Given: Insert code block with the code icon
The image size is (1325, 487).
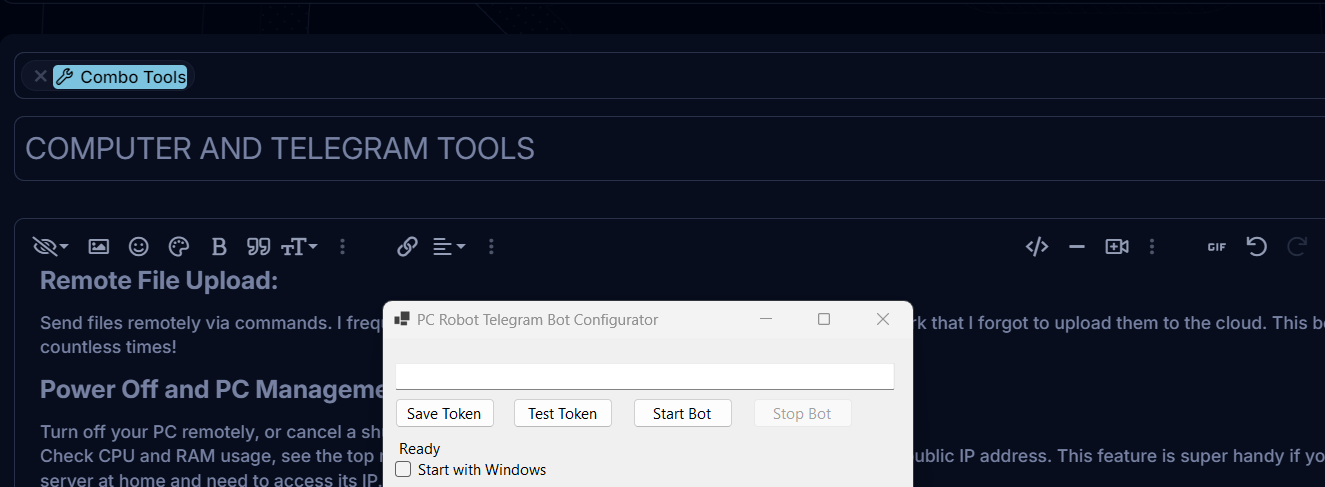Looking at the screenshot, I should (x=1037, y=246).
